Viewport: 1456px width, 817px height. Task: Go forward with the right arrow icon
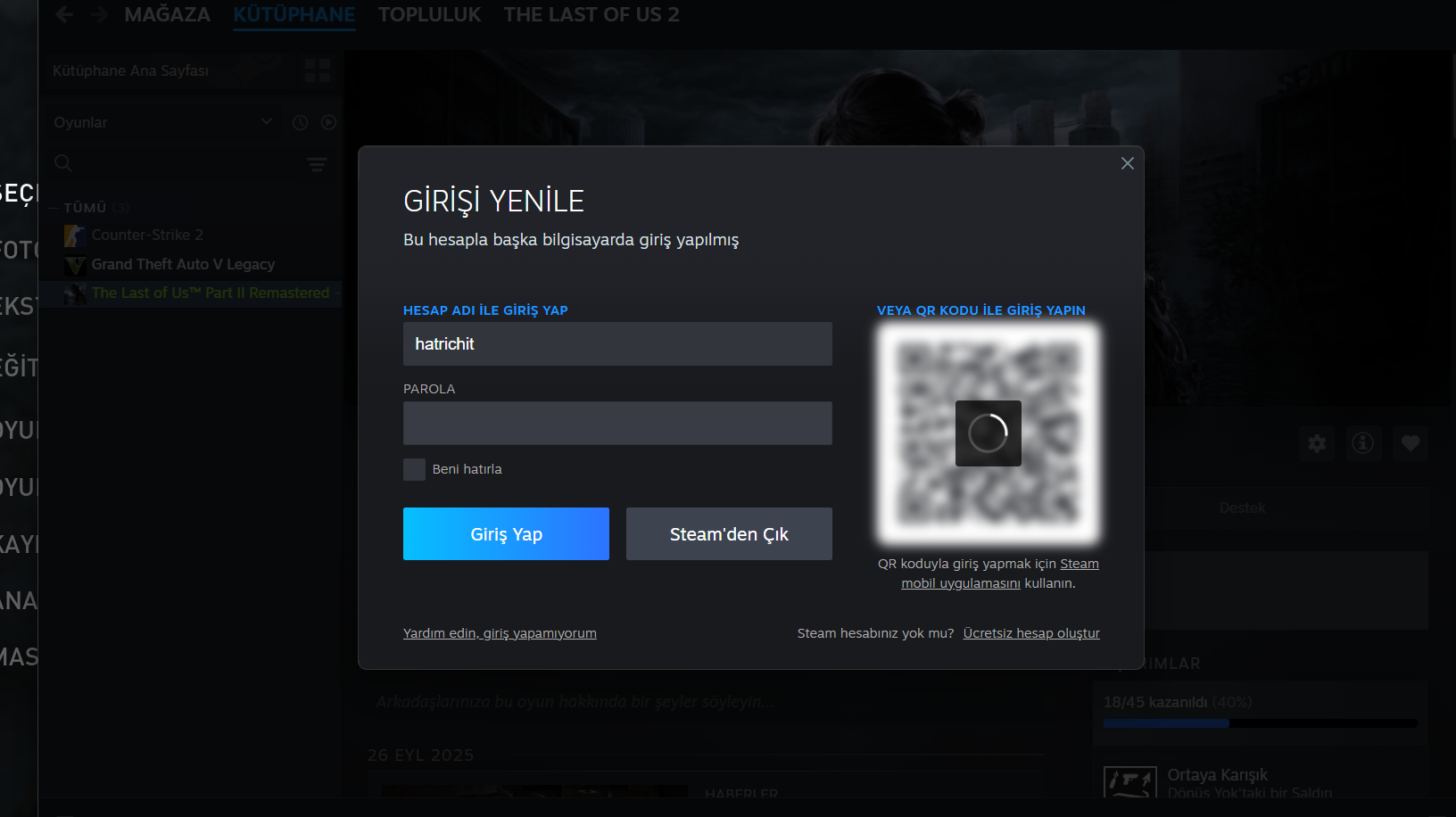100,14
